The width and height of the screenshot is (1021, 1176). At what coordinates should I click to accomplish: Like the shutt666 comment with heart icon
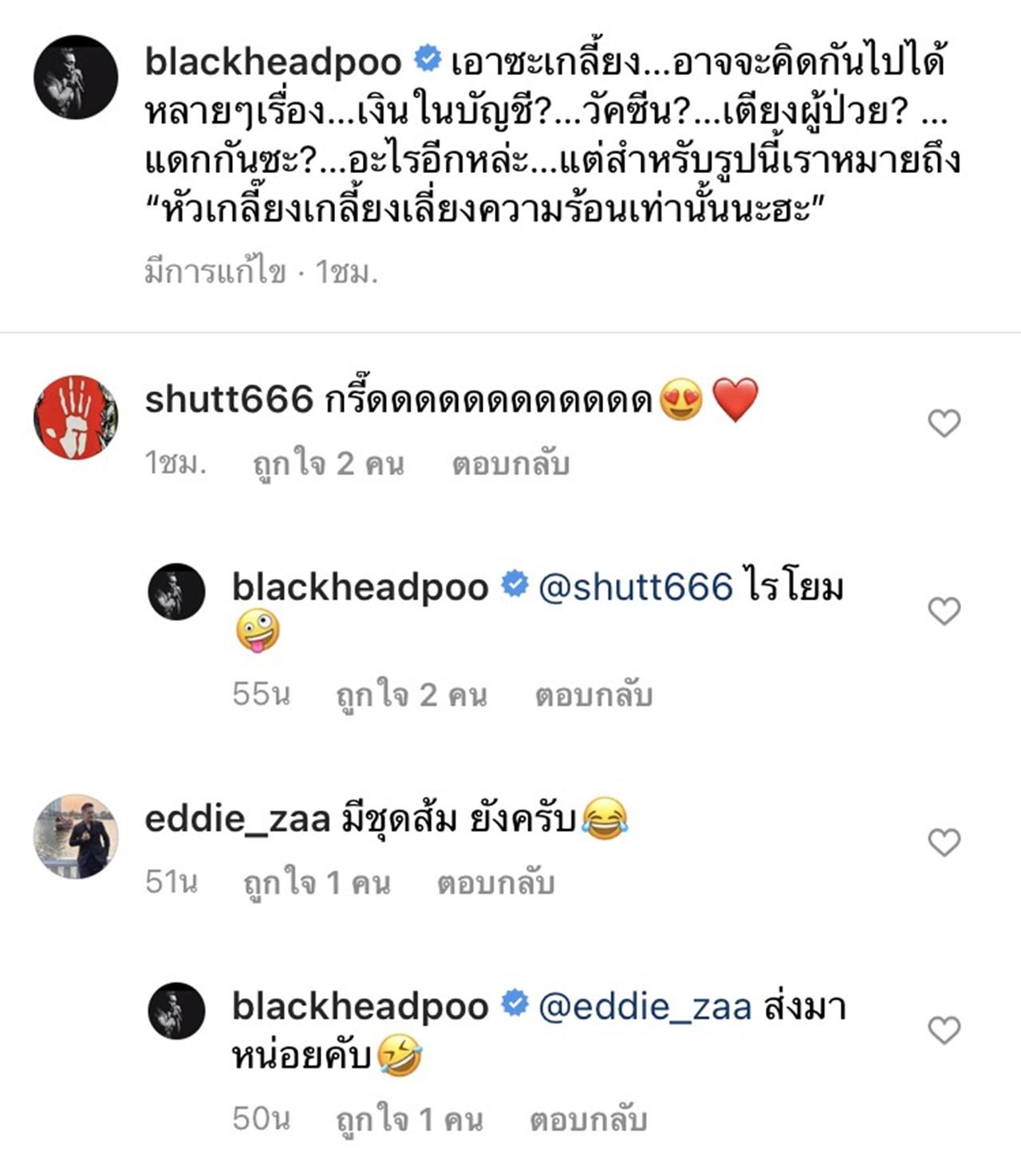point(944,423)
